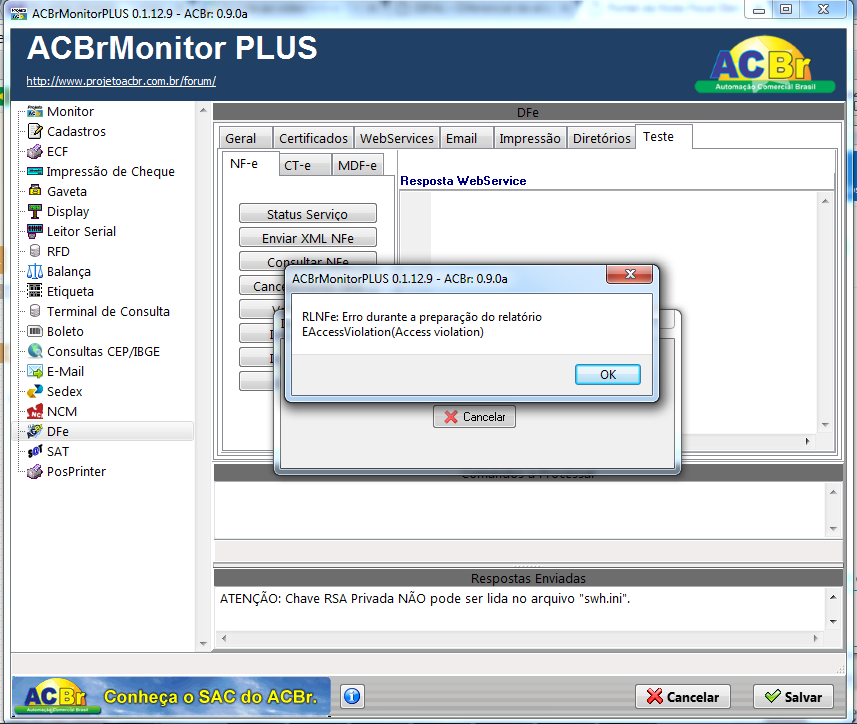857x724 pixels.
Task: Click the ACBr logo in header
Action: (764, 66)
